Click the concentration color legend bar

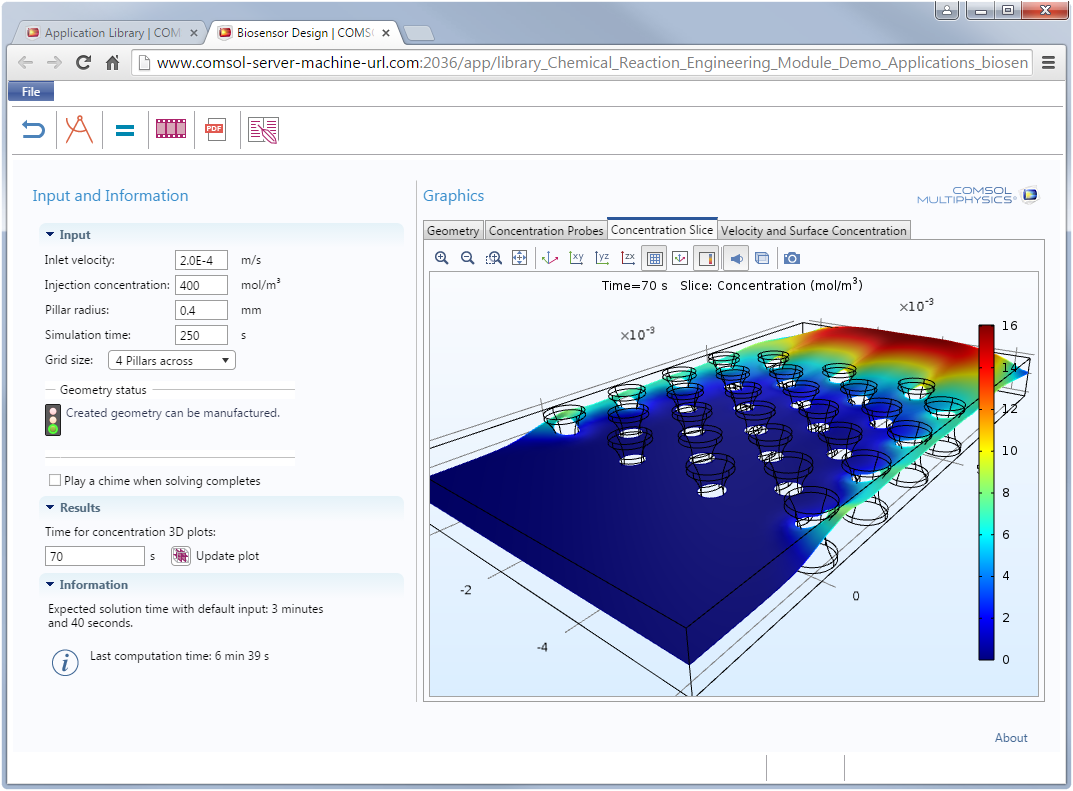[x=986, y=492]
